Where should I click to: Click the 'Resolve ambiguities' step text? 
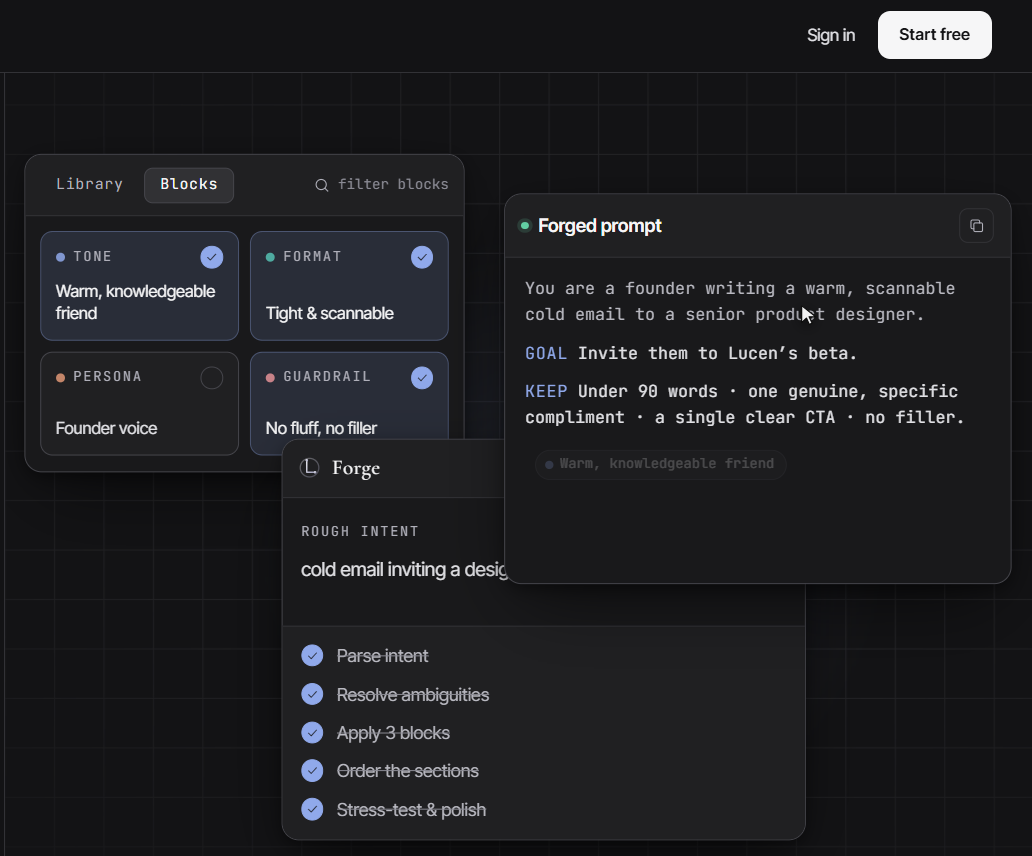tap(413, 695)
